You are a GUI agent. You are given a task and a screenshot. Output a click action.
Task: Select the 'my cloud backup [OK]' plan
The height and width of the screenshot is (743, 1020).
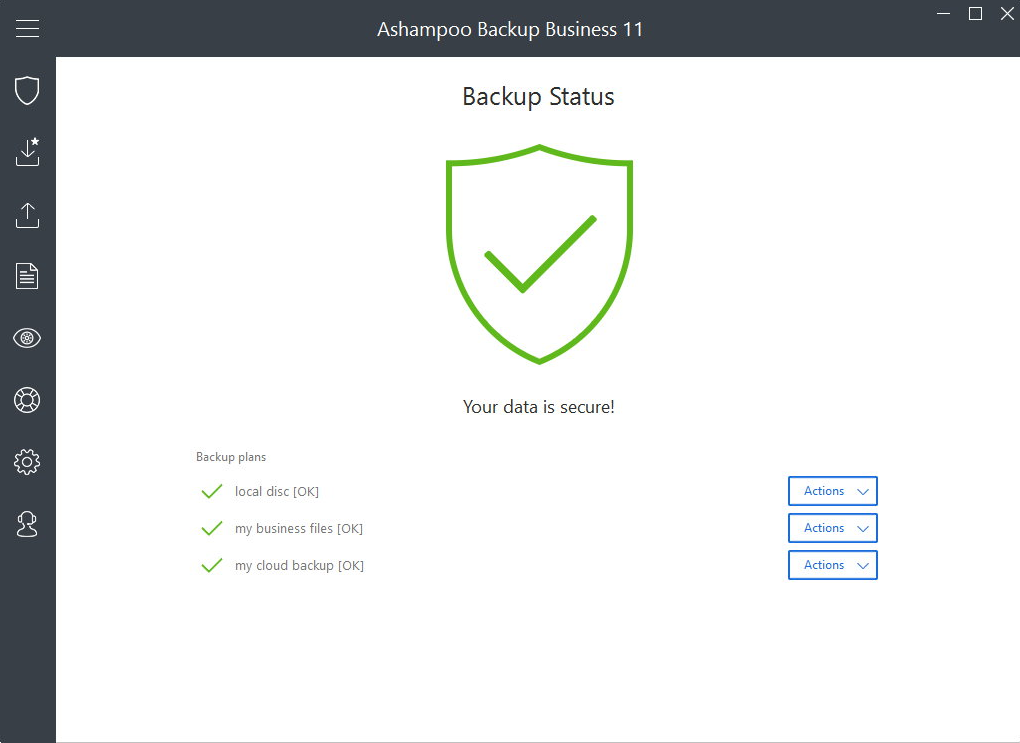tap(299, 565)
